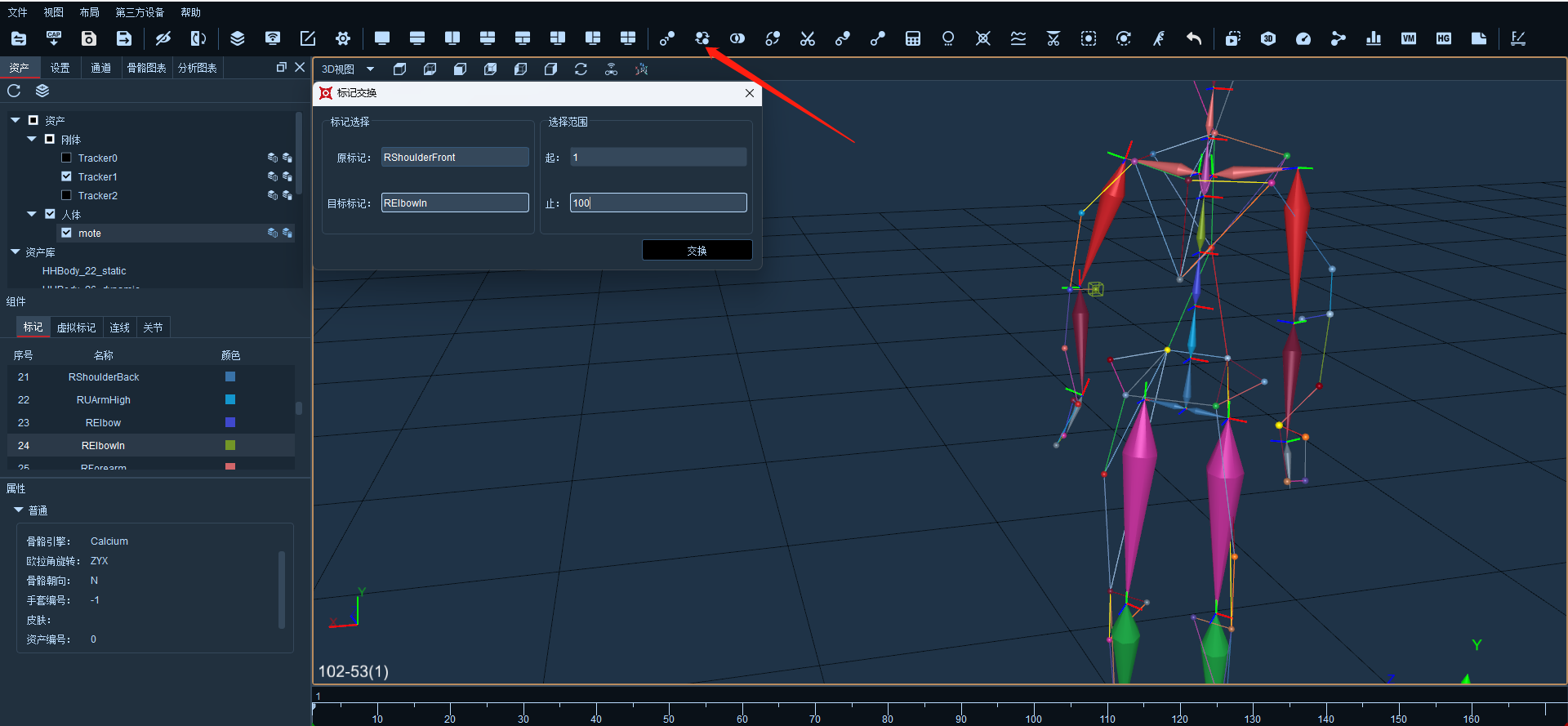Click the marker exchange toolbar icon
Viewport: 1568px width, 726px height.
(x=702, y=38)
